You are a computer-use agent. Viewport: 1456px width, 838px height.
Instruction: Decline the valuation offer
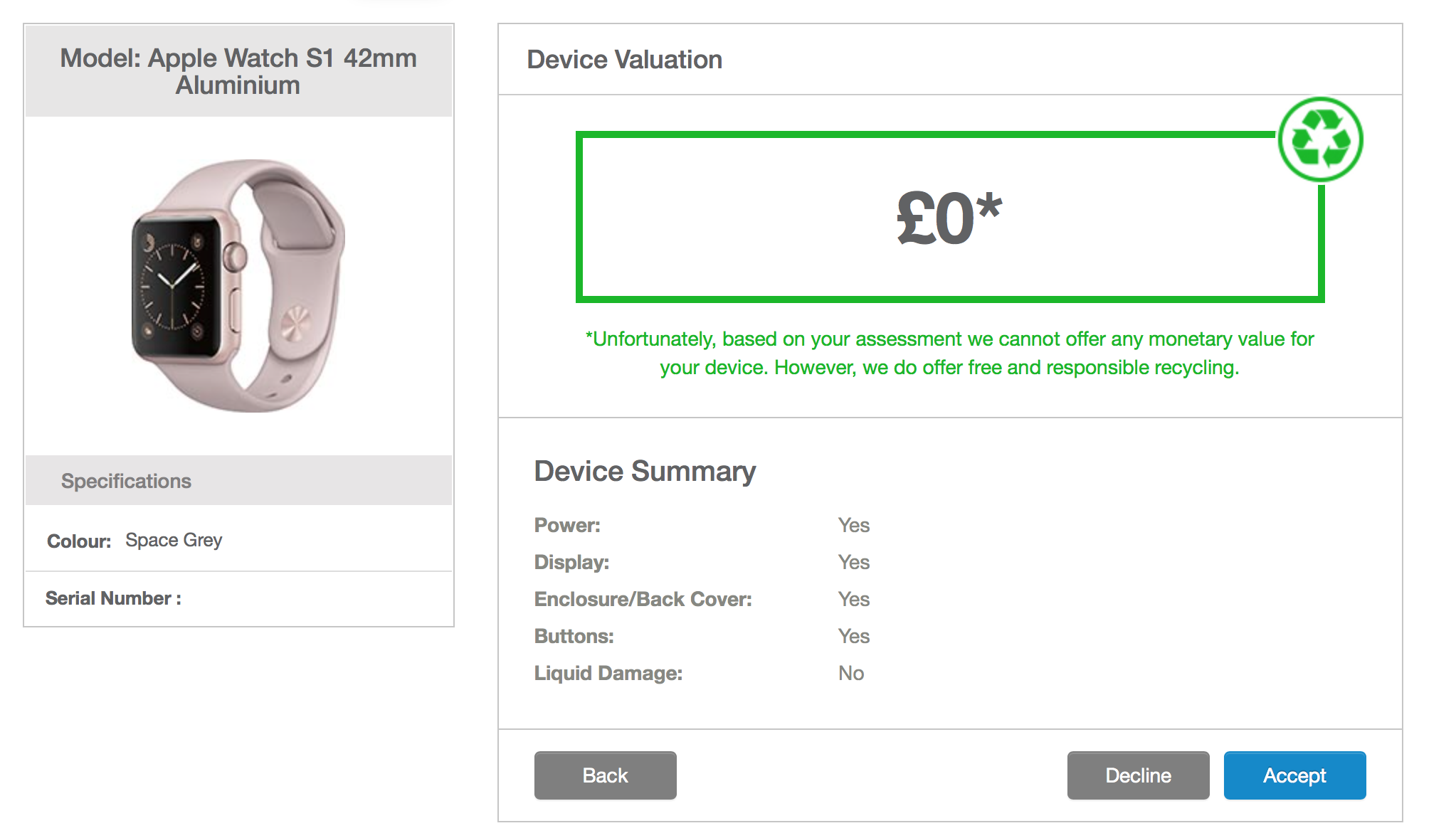(x=1138, y=775)
